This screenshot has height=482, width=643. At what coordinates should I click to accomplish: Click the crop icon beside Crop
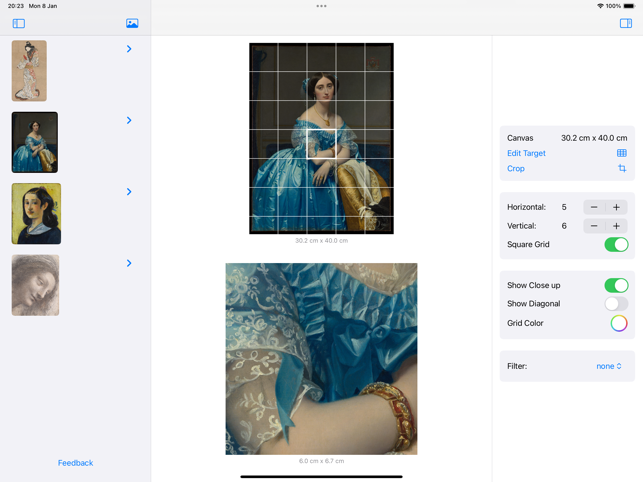point(622,168)
